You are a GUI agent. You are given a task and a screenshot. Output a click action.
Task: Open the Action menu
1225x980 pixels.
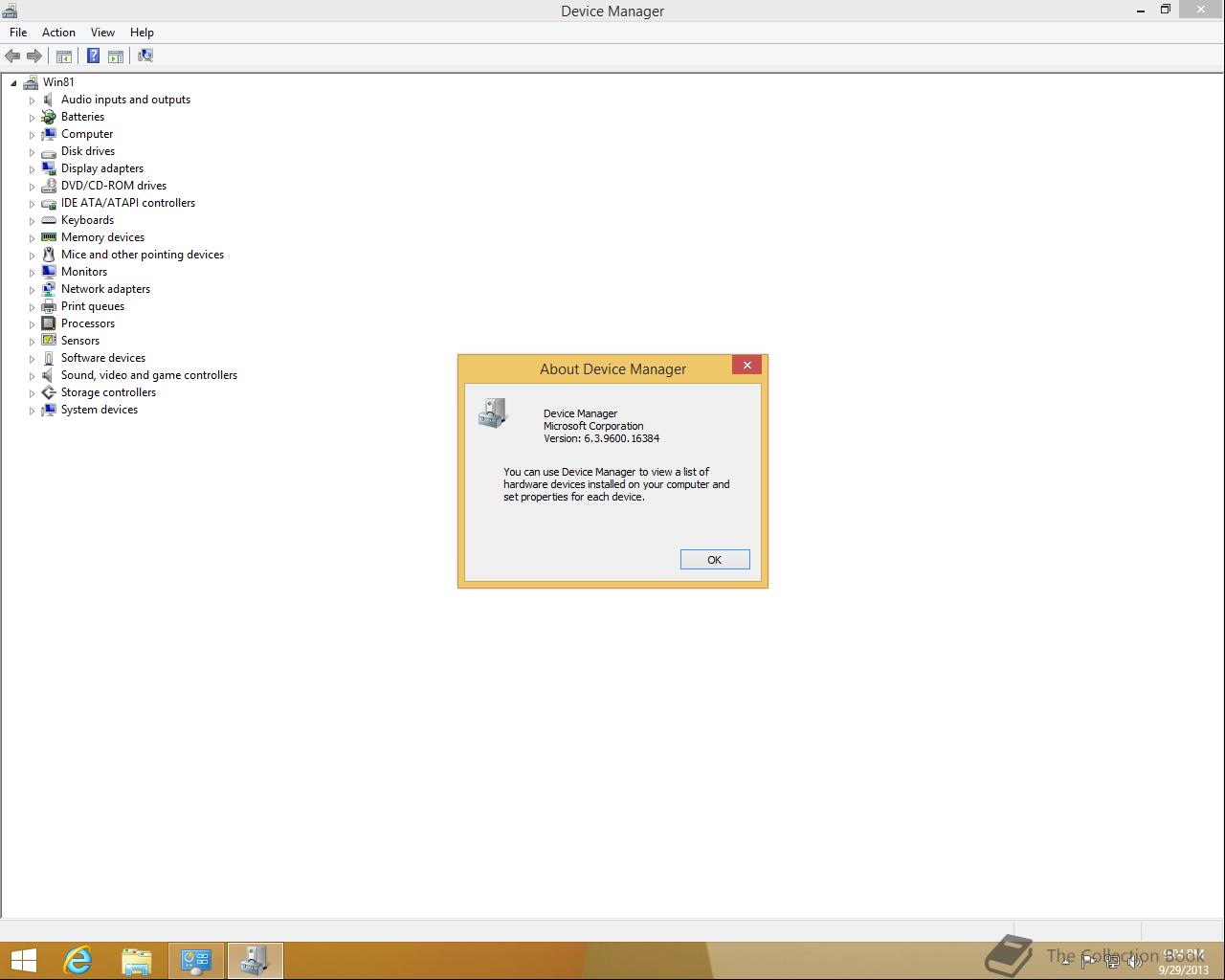click(x=58, y=33)
